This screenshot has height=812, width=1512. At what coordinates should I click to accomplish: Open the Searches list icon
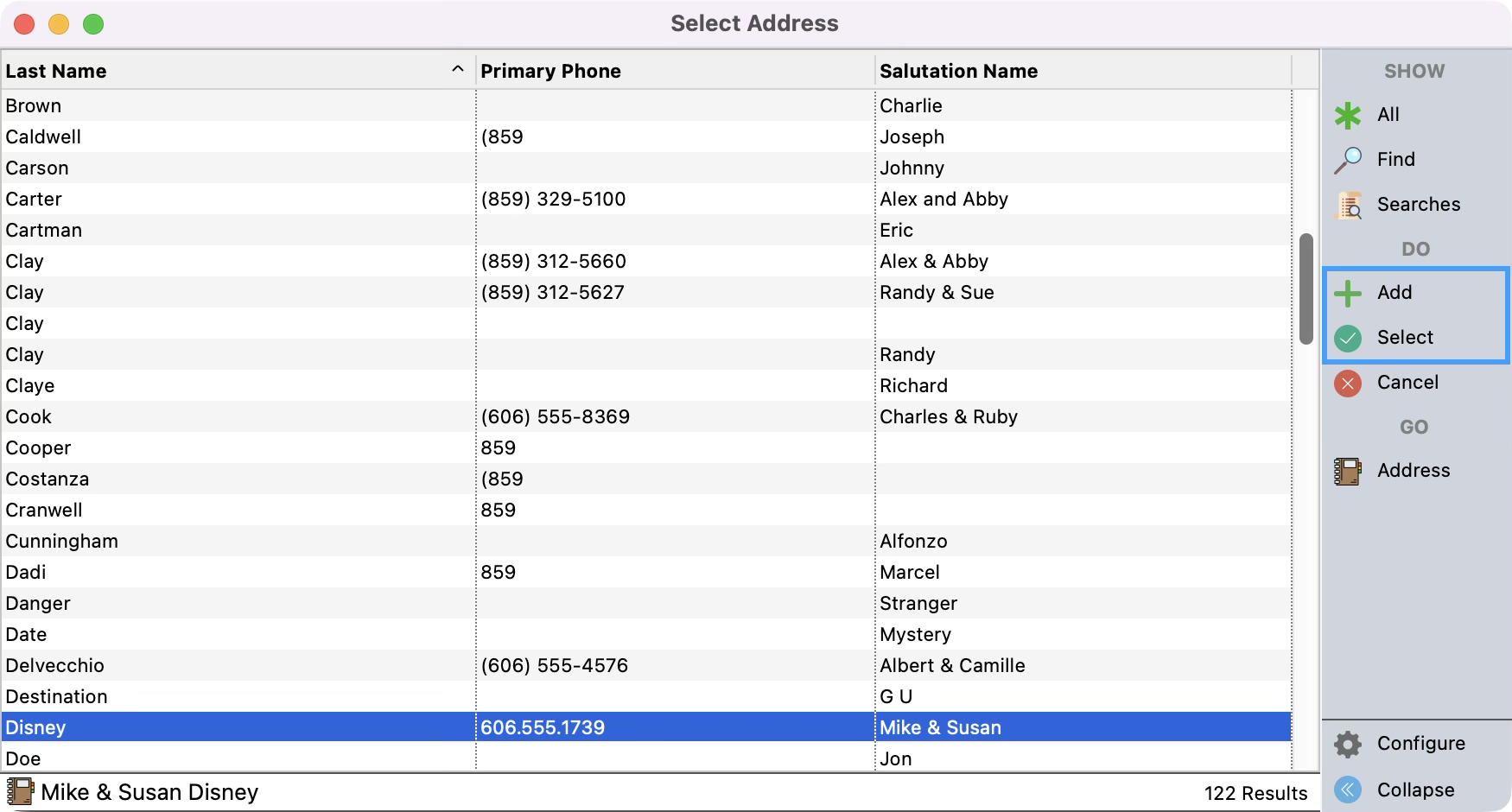[1348, 205]
